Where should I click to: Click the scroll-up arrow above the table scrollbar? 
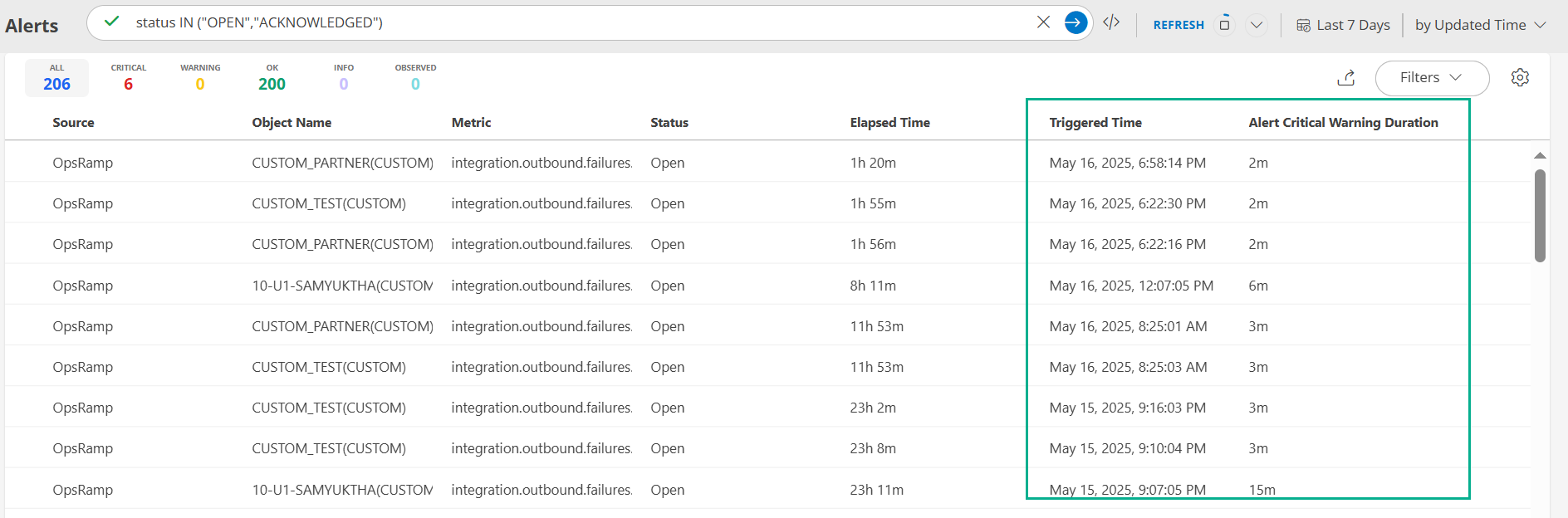(x=1540, y=156)
